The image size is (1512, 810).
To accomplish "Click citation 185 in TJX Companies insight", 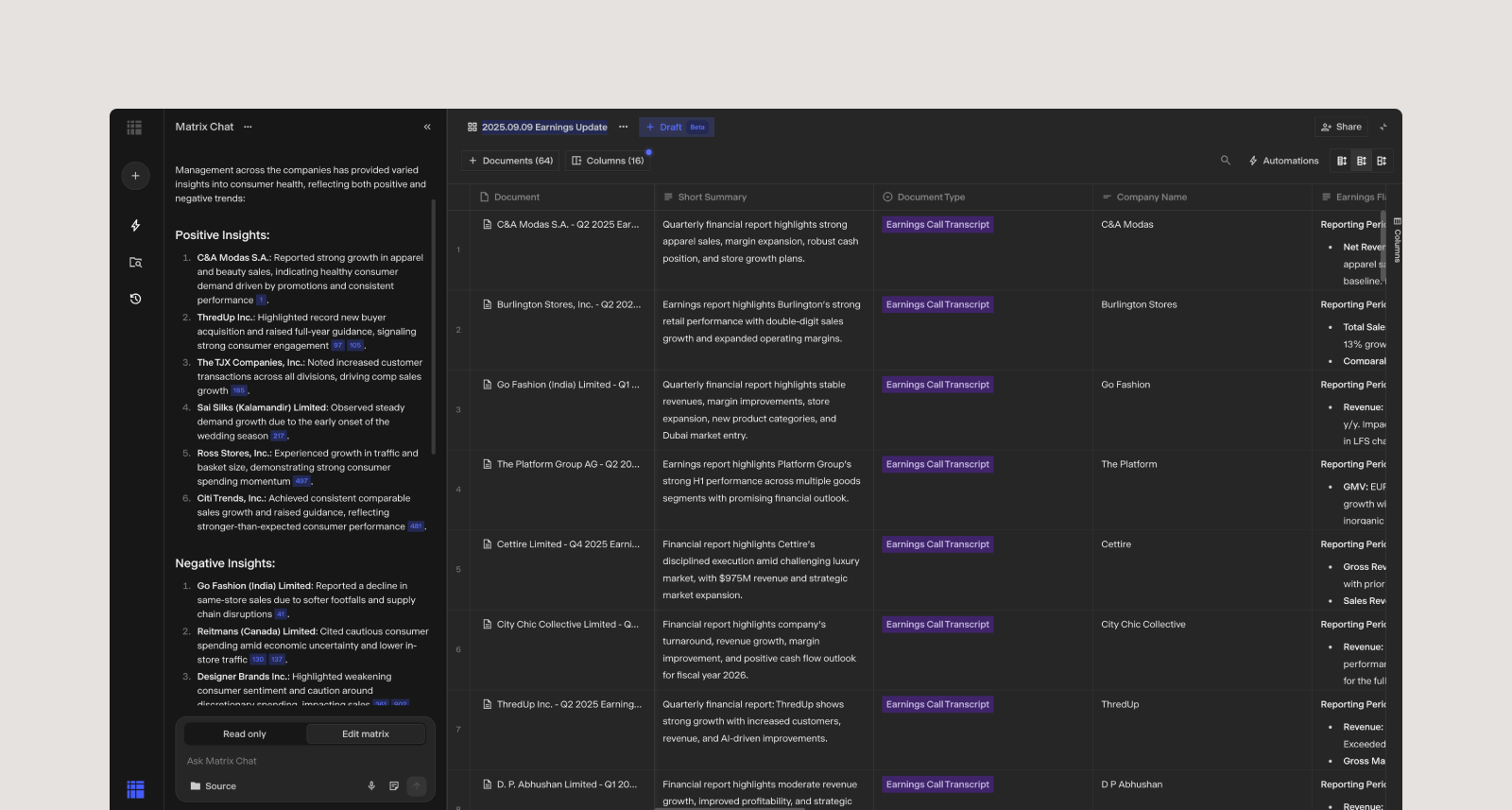I will pos(239,391).
